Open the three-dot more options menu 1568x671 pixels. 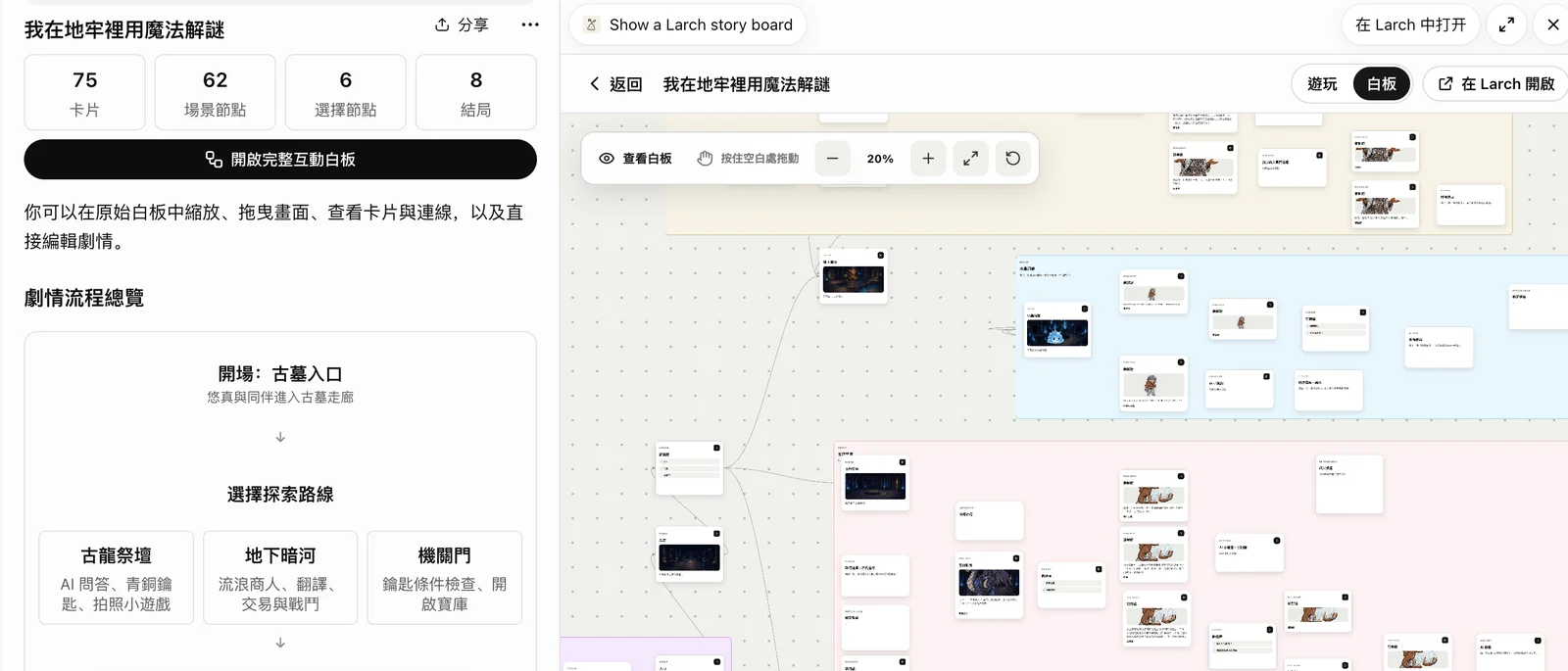click(x=530, y=24)
